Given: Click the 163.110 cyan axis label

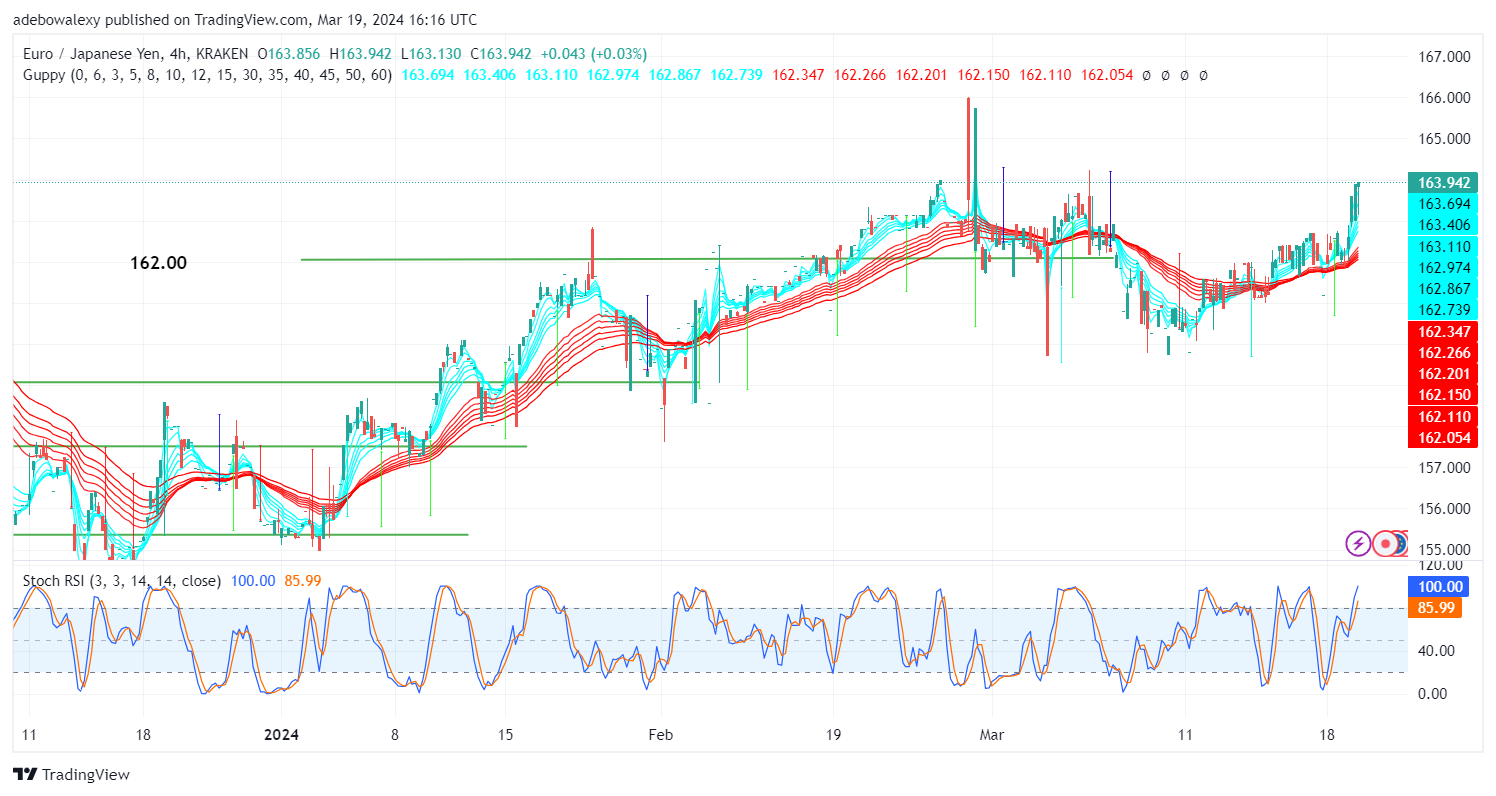Looking at the screenshot, I should pyautogui.click(x=1442, y=246).
